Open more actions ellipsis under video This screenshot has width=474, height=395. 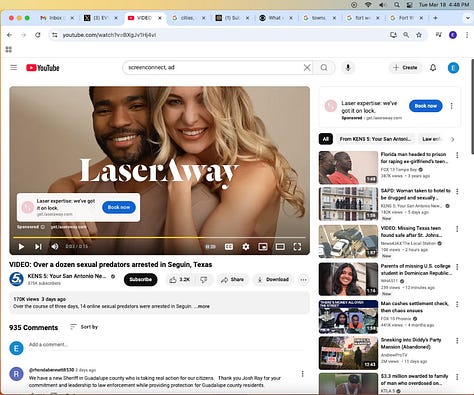[303, 280]
